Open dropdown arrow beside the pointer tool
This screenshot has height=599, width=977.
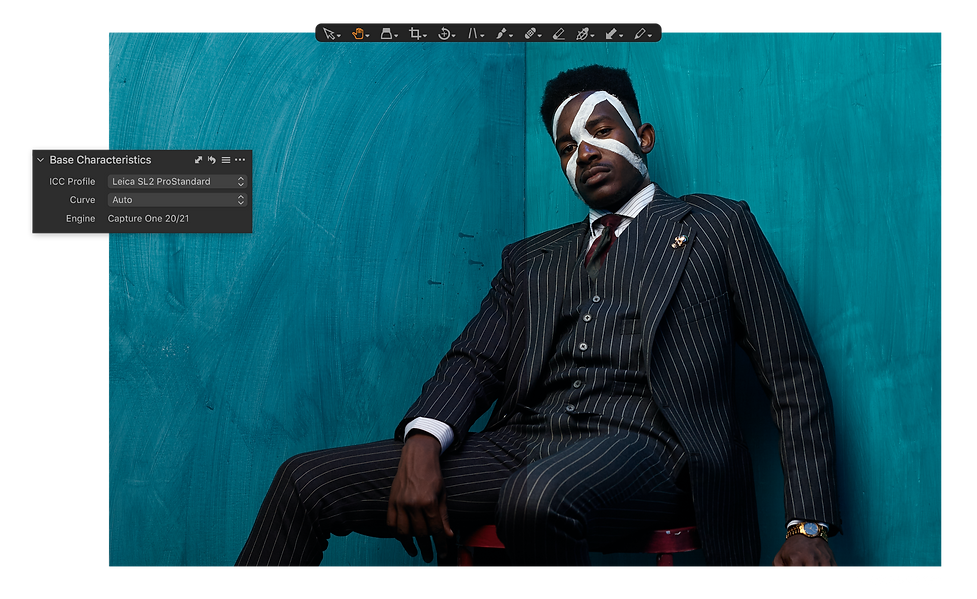338,36
